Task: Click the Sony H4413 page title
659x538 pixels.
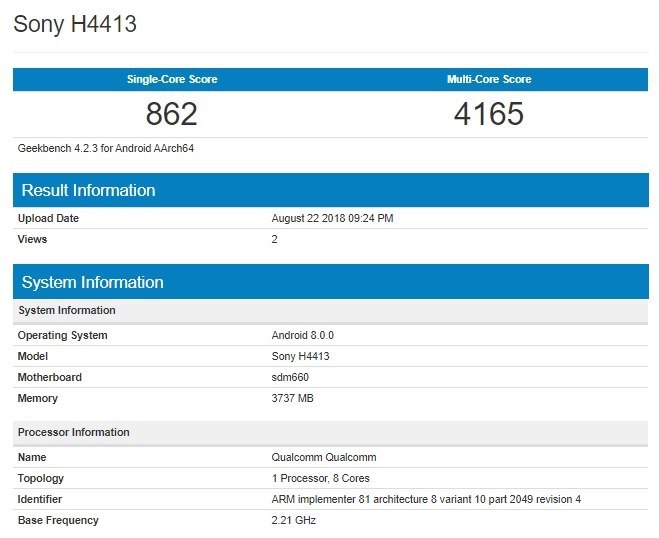Action: pyautogui.click(x=75, y=24)
